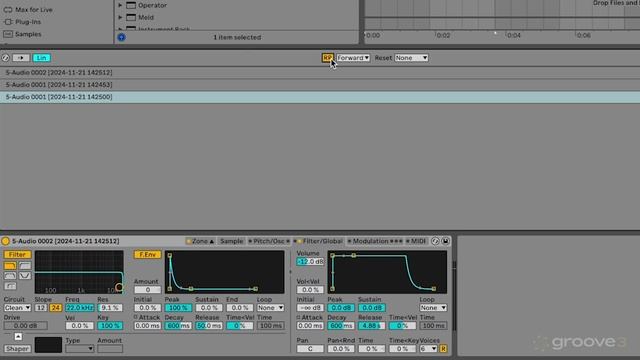Click the auto-select zone button
The image size is (640, 360).
[20, 58]
